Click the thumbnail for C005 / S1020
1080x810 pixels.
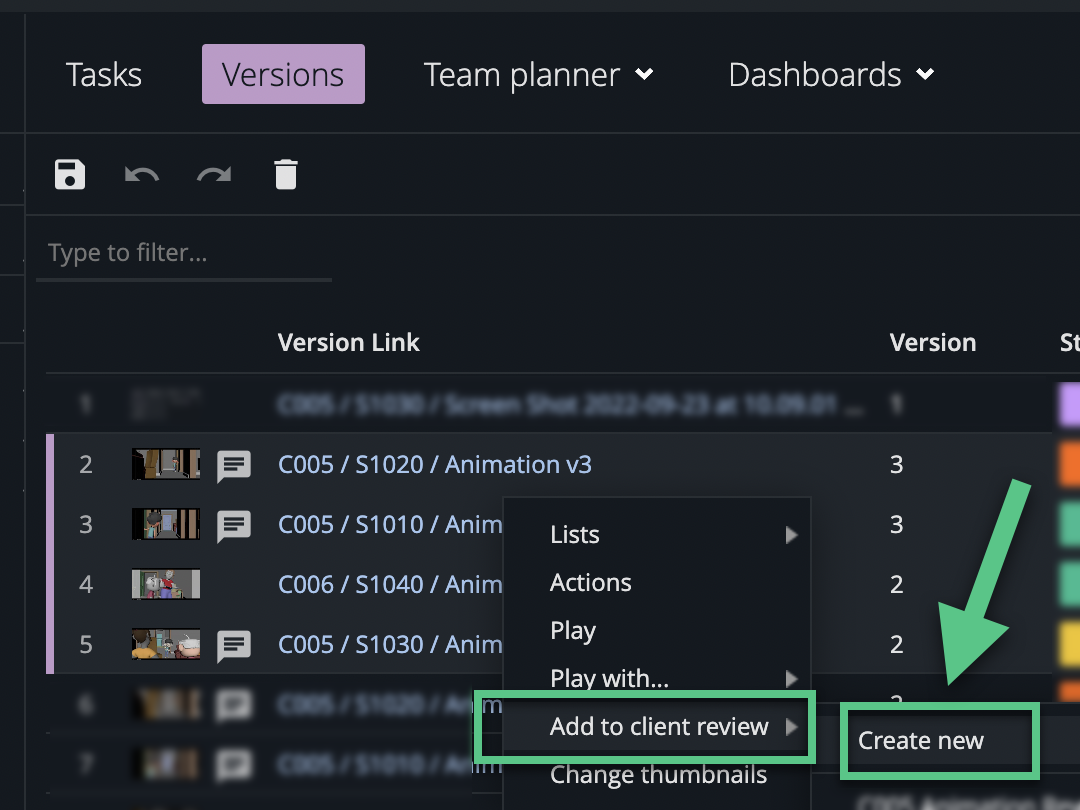point(166,464)
